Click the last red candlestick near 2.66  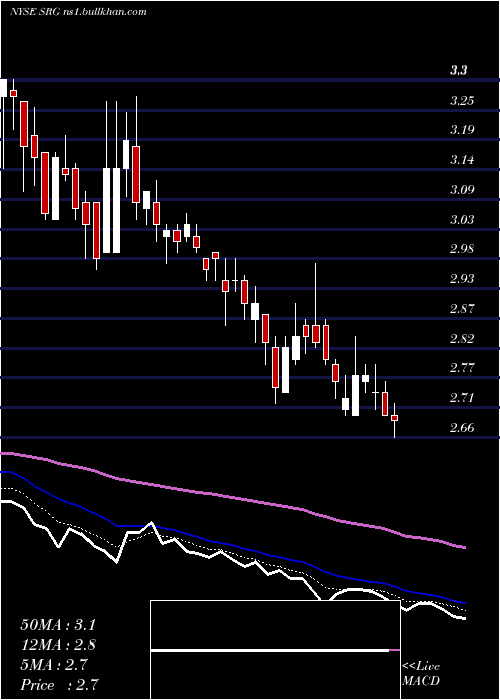tap(395, 418)
